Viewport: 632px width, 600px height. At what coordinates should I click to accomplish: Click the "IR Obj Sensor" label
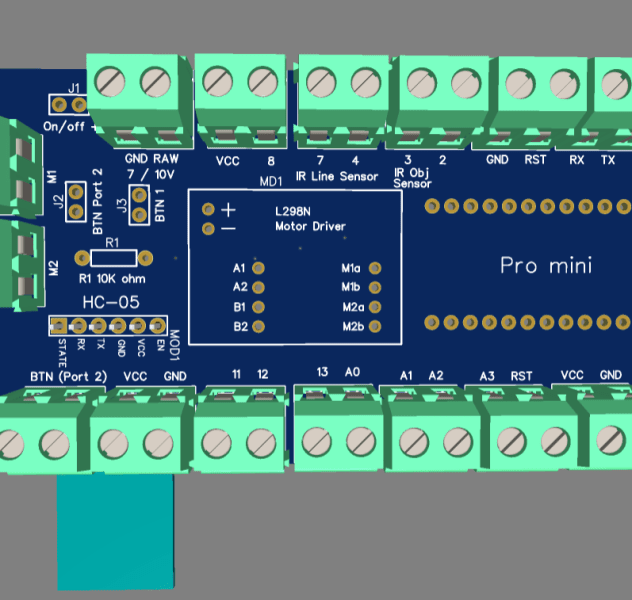[x=412, y=178]
